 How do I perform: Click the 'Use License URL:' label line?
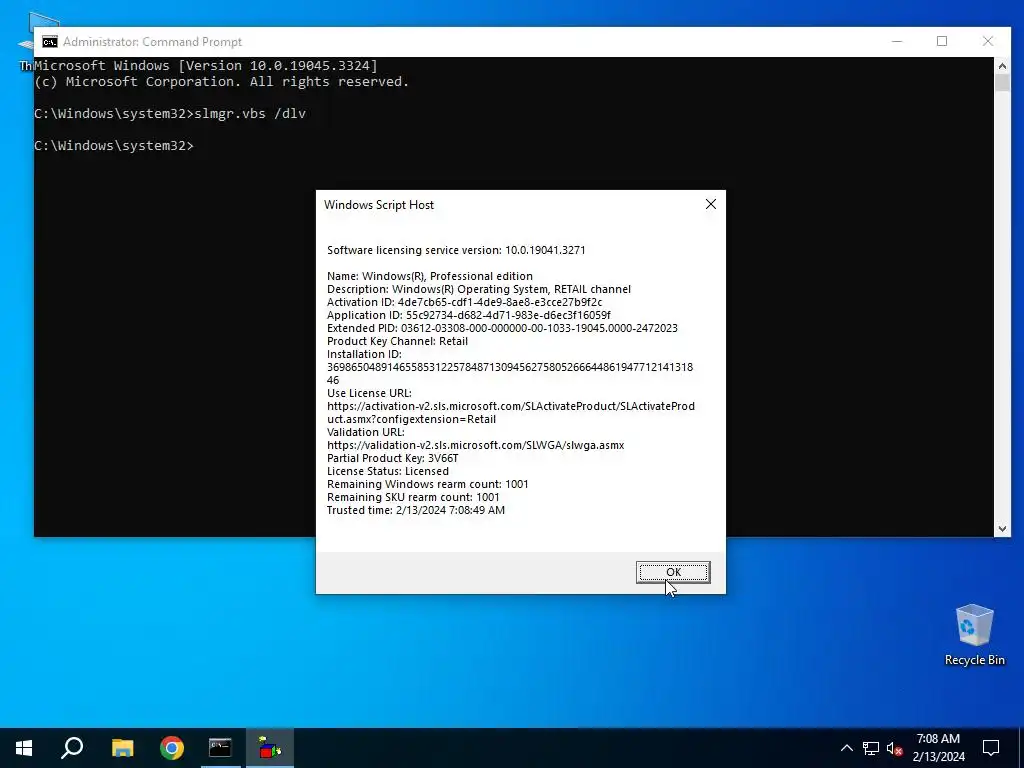coord(369,393)
